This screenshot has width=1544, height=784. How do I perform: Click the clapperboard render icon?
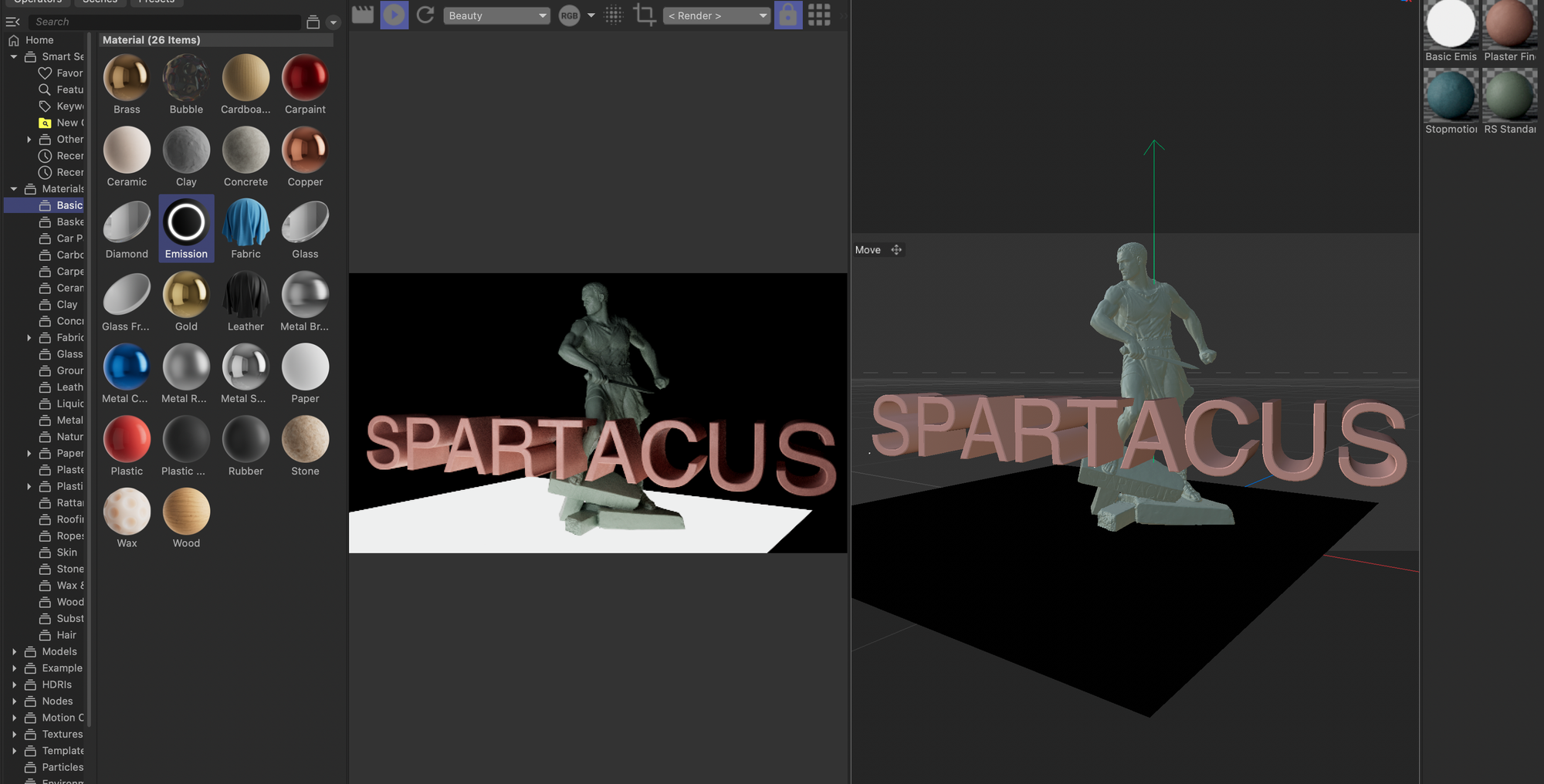[363, 15]
